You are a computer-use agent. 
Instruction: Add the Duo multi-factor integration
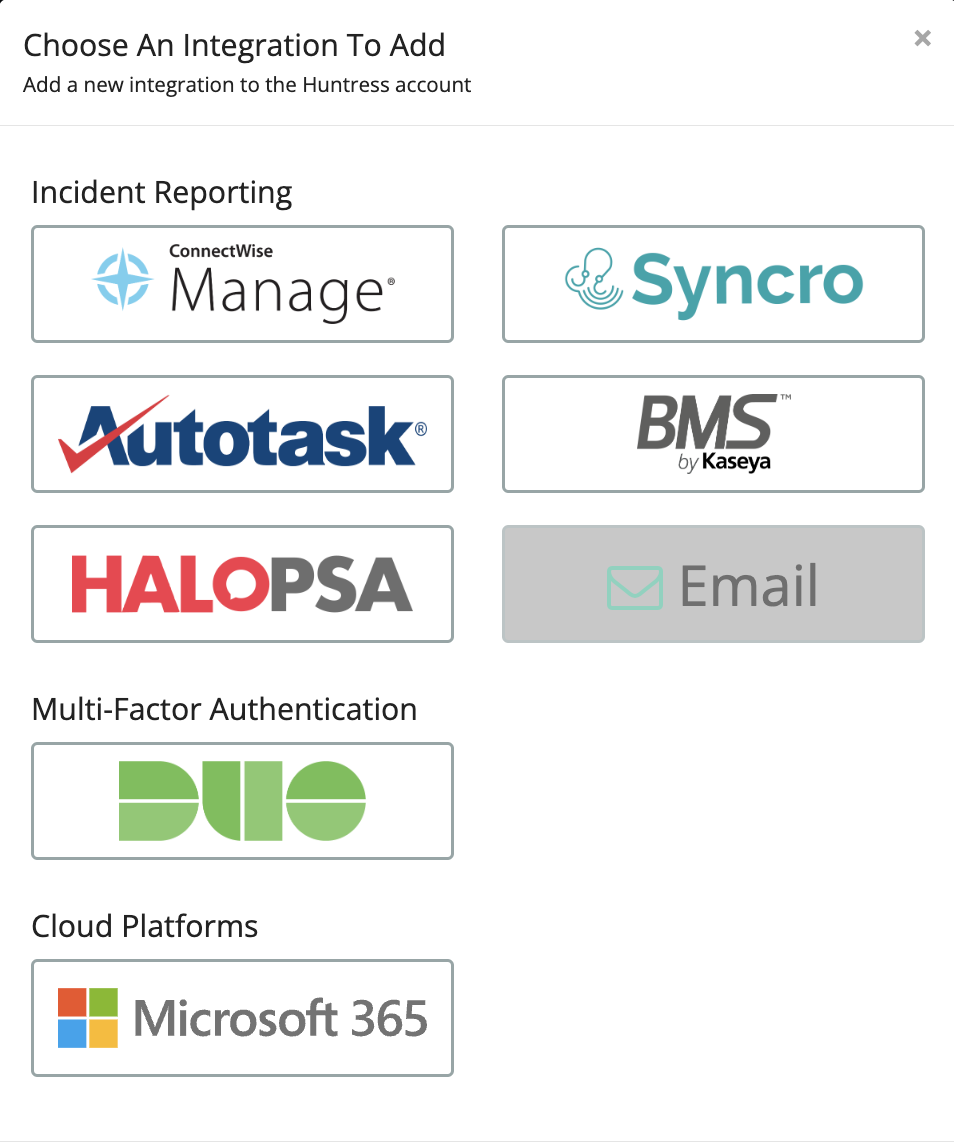click(242, 801)
